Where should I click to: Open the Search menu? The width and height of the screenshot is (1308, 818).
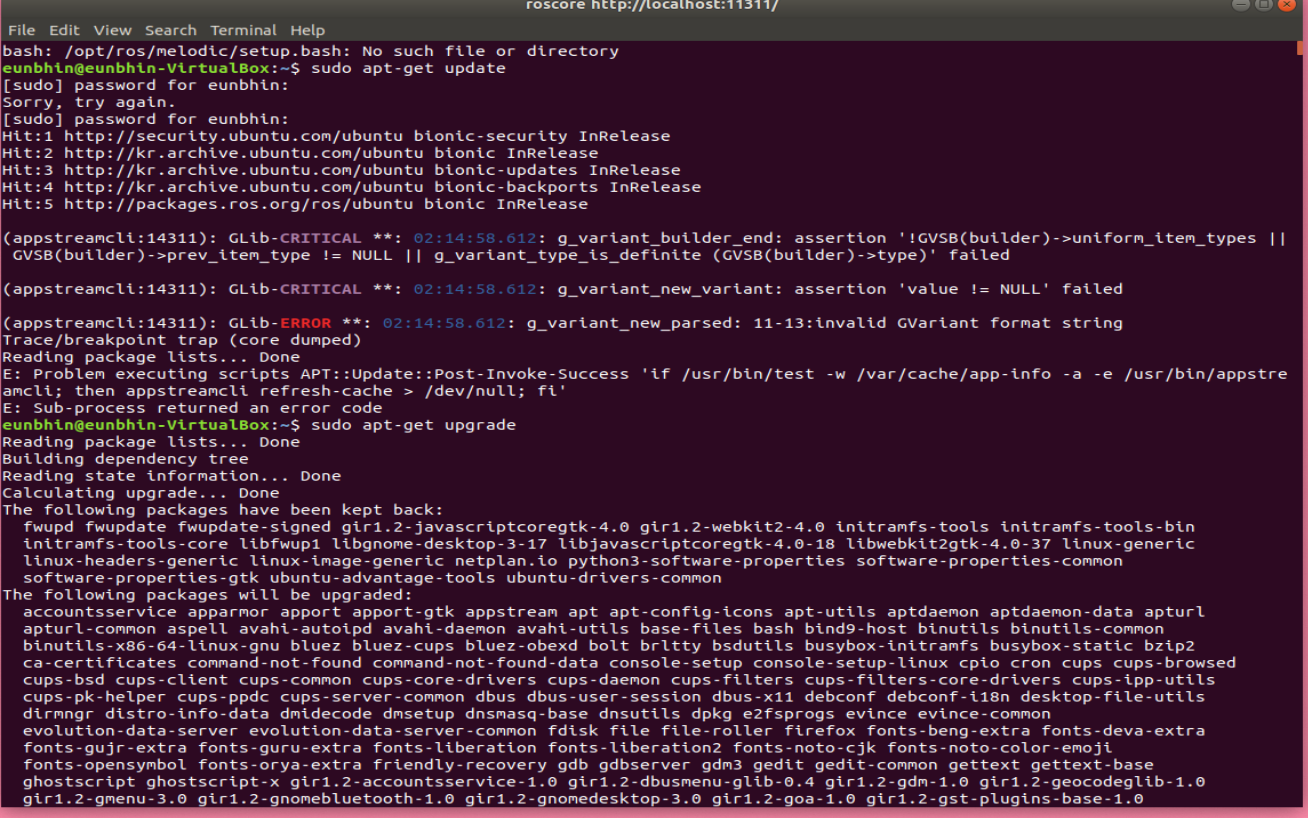click(171, 30)
